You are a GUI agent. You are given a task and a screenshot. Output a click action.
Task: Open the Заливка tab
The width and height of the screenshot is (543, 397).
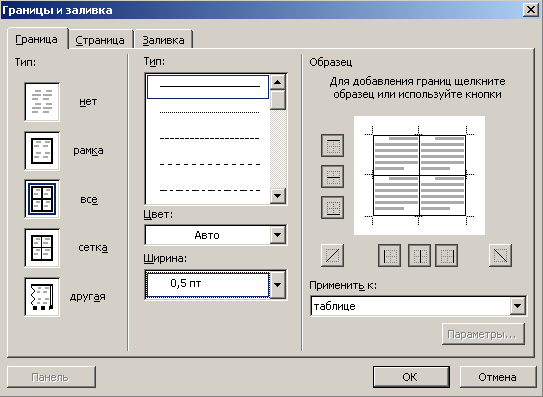163,40
